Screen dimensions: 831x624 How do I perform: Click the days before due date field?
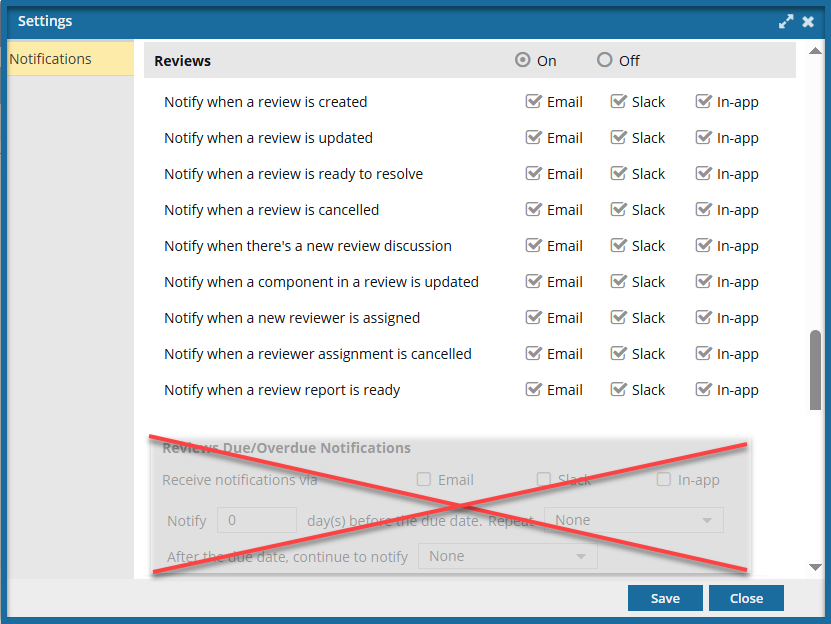257,520
